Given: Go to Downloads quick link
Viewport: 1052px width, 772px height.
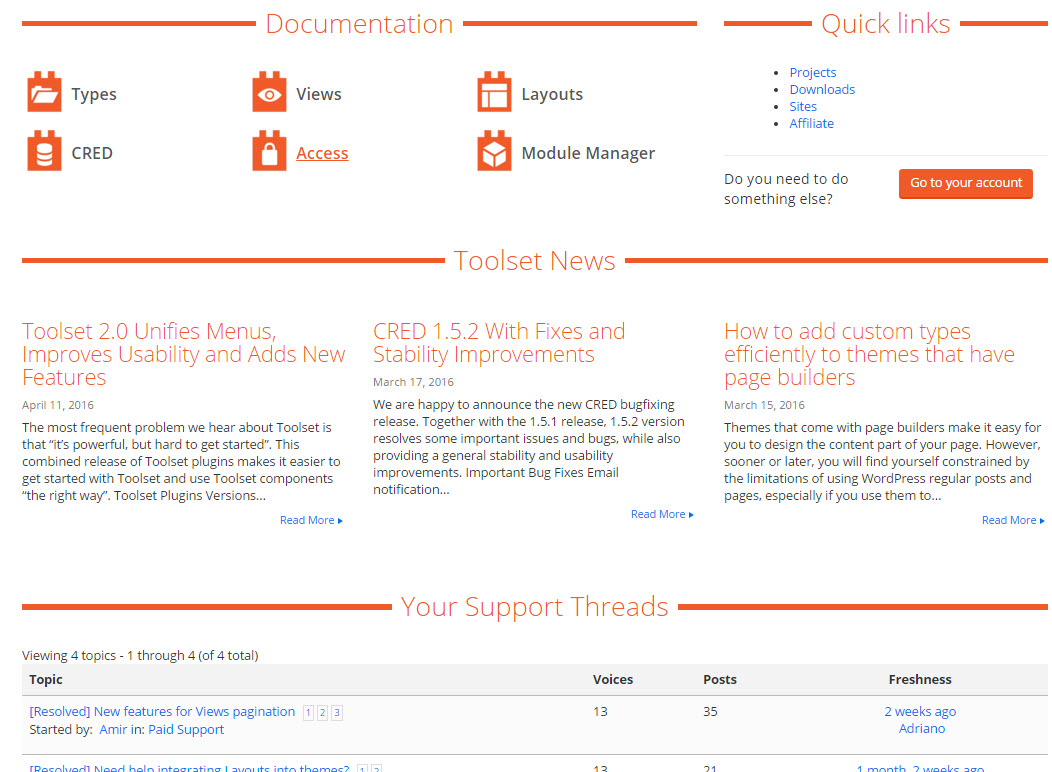Looking at the screenshot, I should coord(822,89).
